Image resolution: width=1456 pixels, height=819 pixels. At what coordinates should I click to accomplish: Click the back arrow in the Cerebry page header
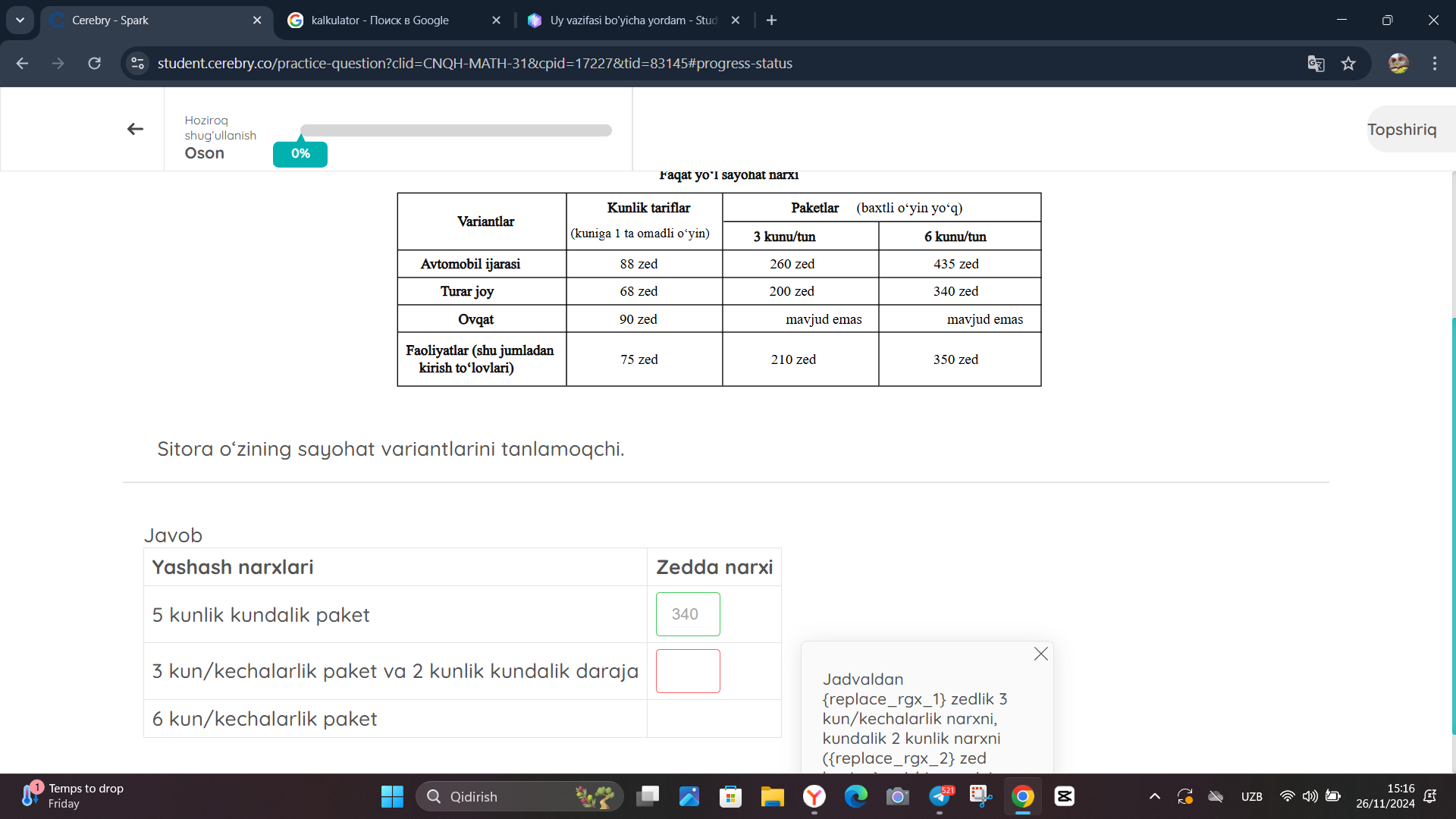point(135,129)
